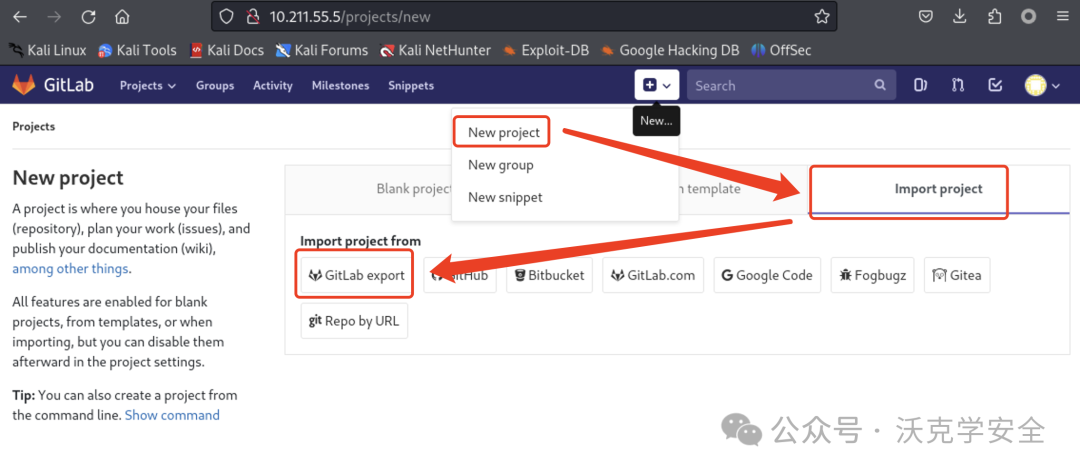Image resolution: width=1080 pixels, height=474 pixels.
Task: Toggle the plus New dropdown button
Action: [657, 85]
